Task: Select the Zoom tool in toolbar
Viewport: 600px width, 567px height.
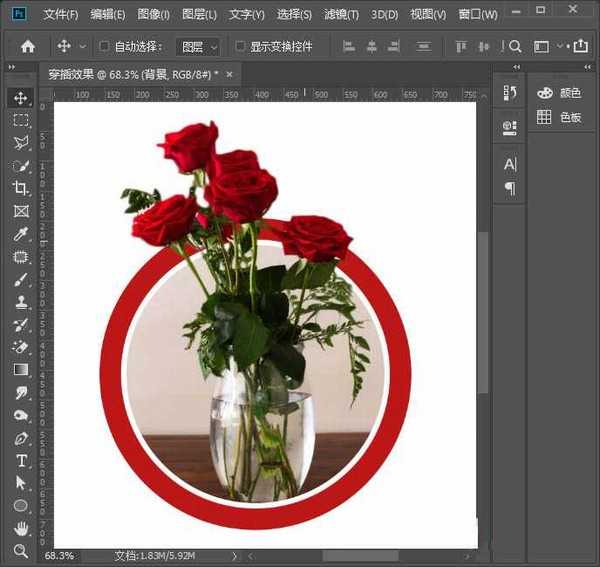Action: click(x=21, y=551)
